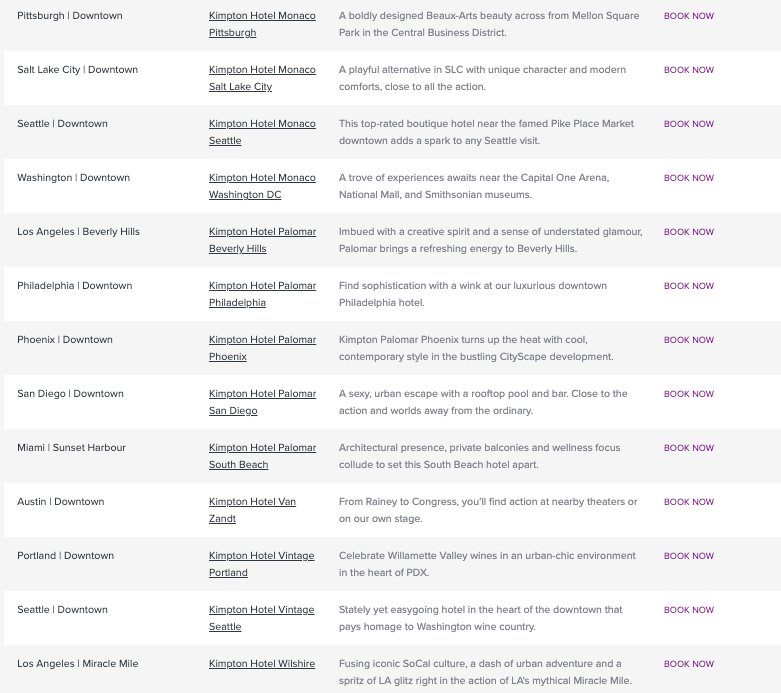Book now for Washington DC hotel
Image resolution: width=781 pixels, height=693 pixels.
click(689, 178)
